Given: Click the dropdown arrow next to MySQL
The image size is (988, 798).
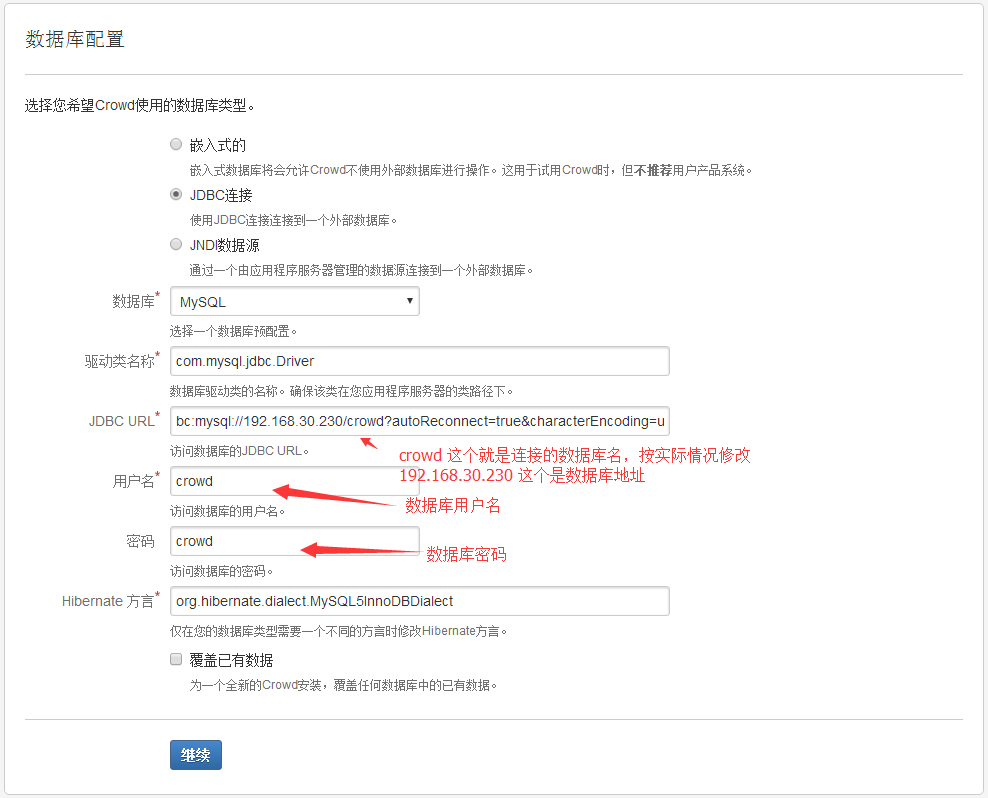Looking at the screenshot, I should tap(410, 301).
